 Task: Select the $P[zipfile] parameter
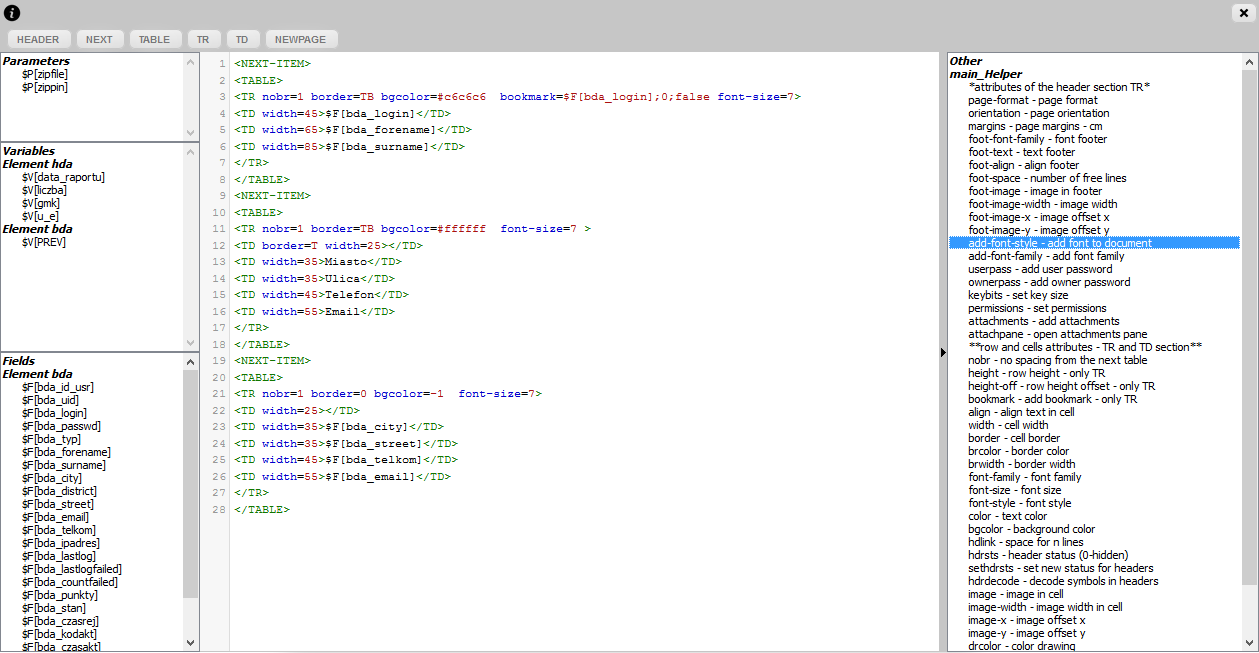(x=45, y=75)
